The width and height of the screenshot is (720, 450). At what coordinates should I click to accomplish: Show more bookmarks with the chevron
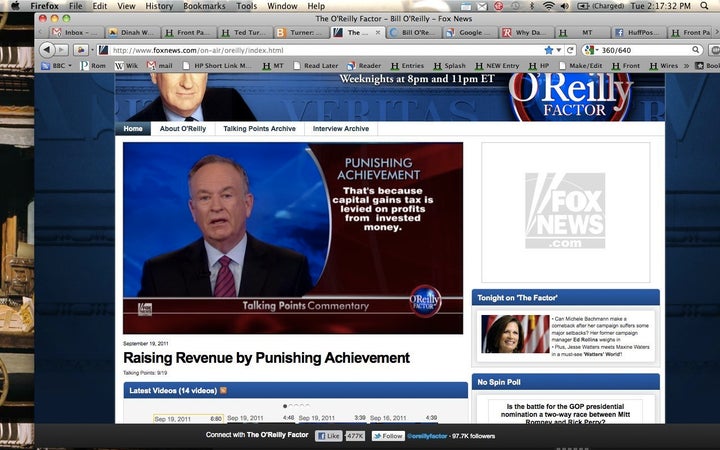pyautogui.click(x=686, y=66)
